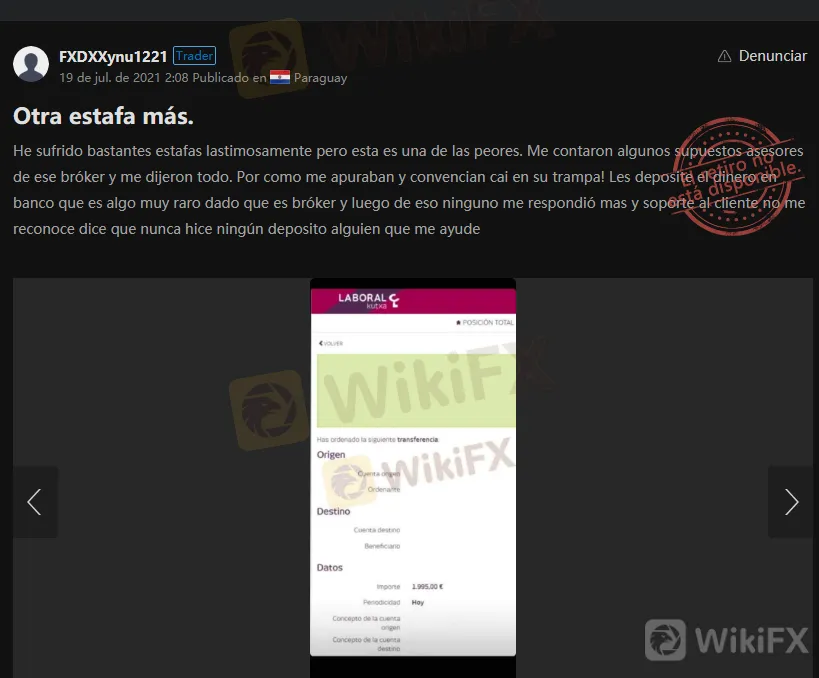The width and height of the screenshot is (819, 678).
Task: Select the amount '1.995,00 €' in the screenshot
Action: [x=427, y=587]
